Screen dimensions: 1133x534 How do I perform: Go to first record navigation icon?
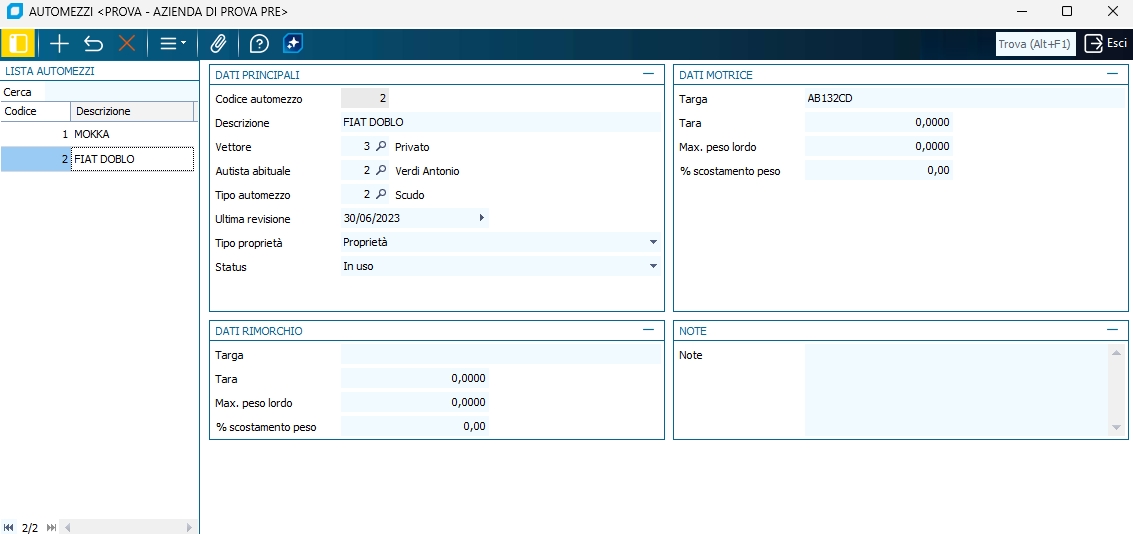[9, 527]
